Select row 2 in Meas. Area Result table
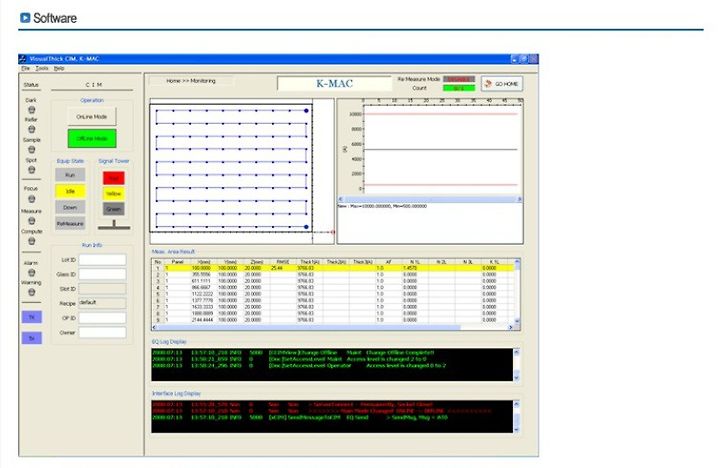The width and height of the screenshot is (720, 468). click(x=333, y=274)
